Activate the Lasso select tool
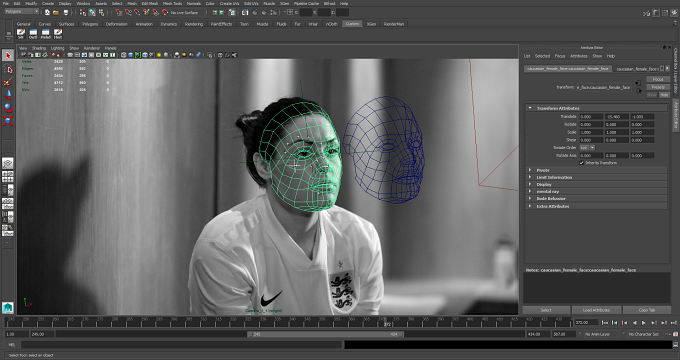 8,69
